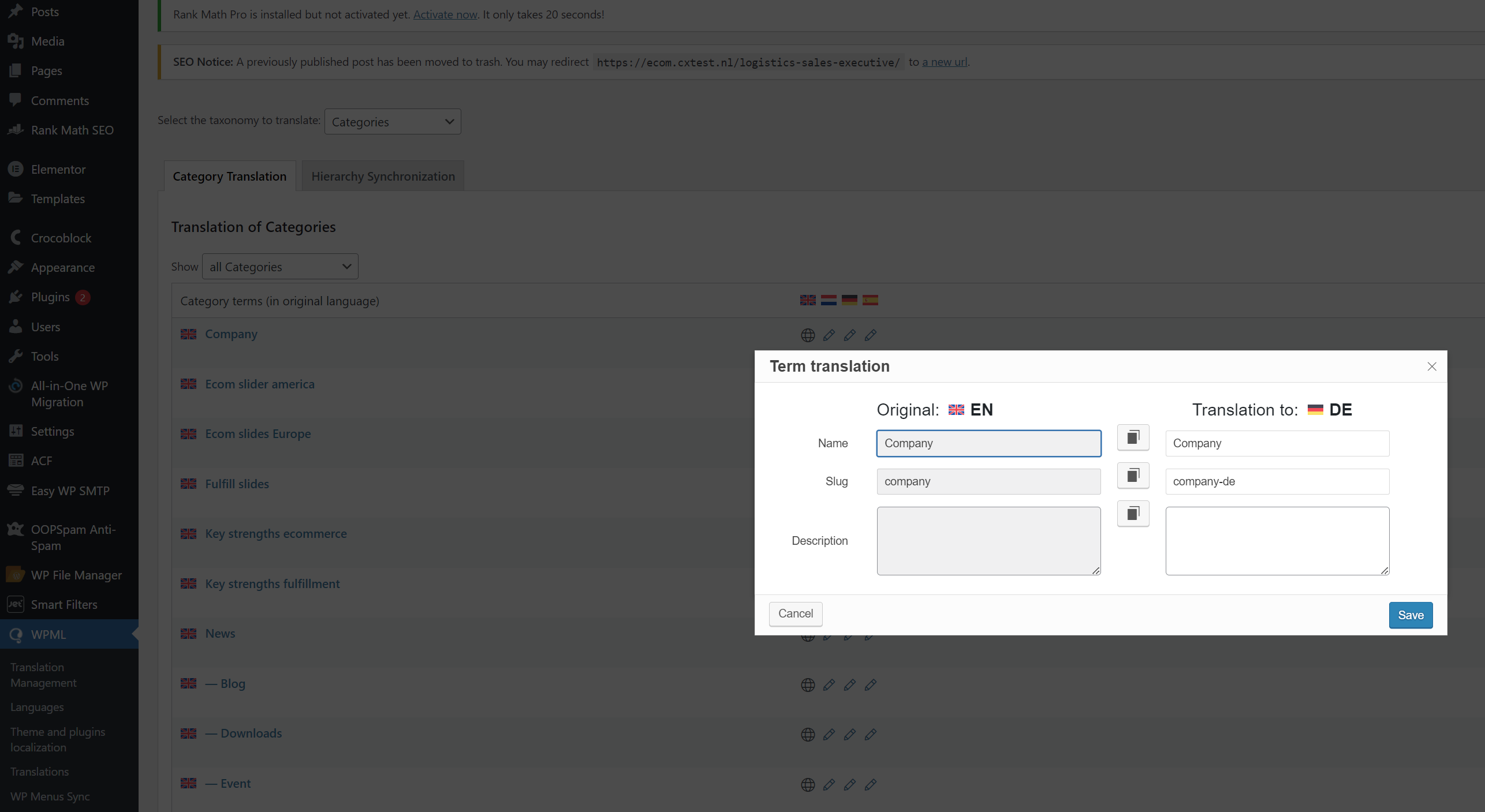Image resolution: width=1485 pixels, height=812 pixels.
Task: Save the term translation
Action: point(1410,615)
